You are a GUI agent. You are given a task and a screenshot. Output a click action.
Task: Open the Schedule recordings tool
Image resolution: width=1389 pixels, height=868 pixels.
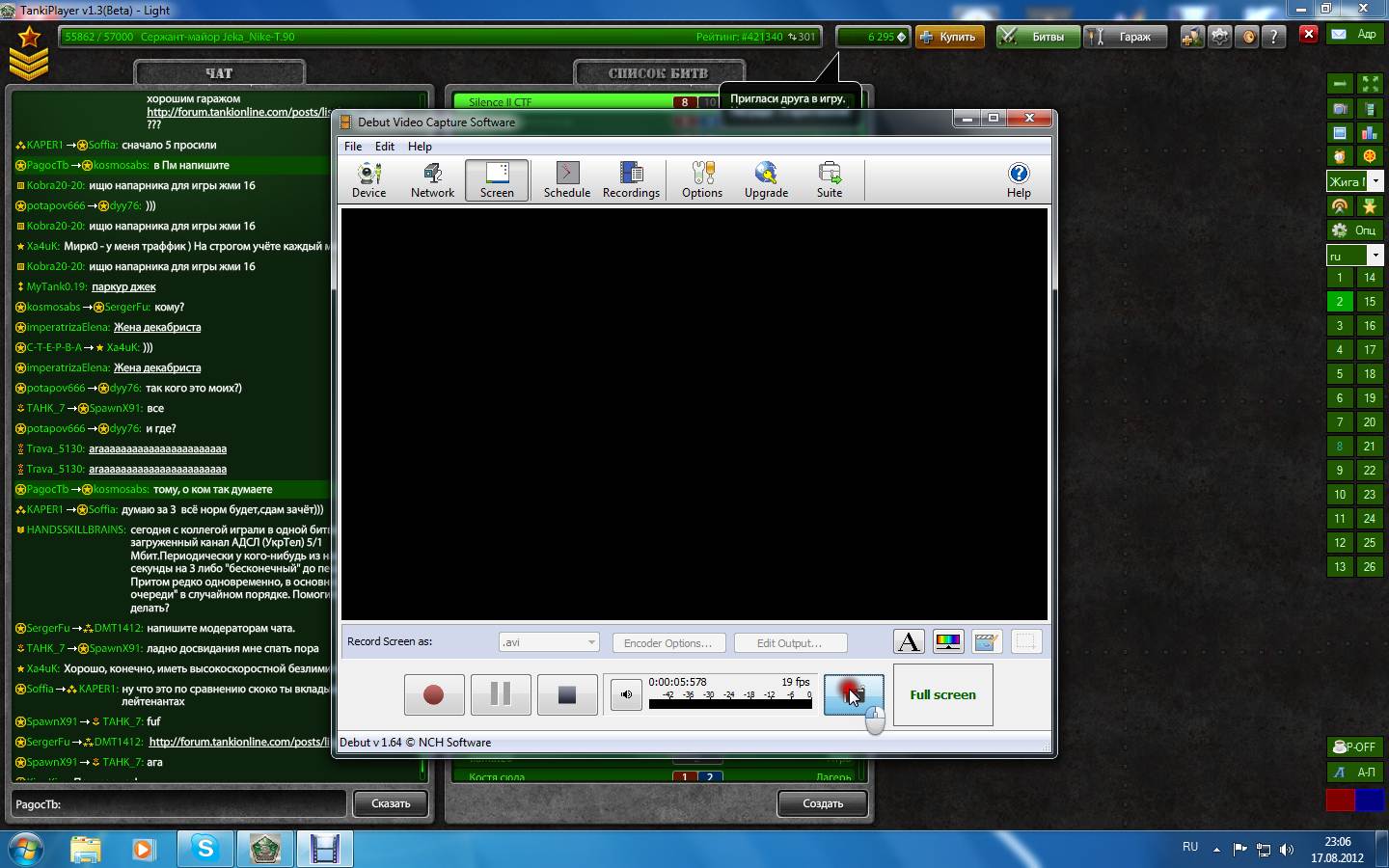pos(566,180)
